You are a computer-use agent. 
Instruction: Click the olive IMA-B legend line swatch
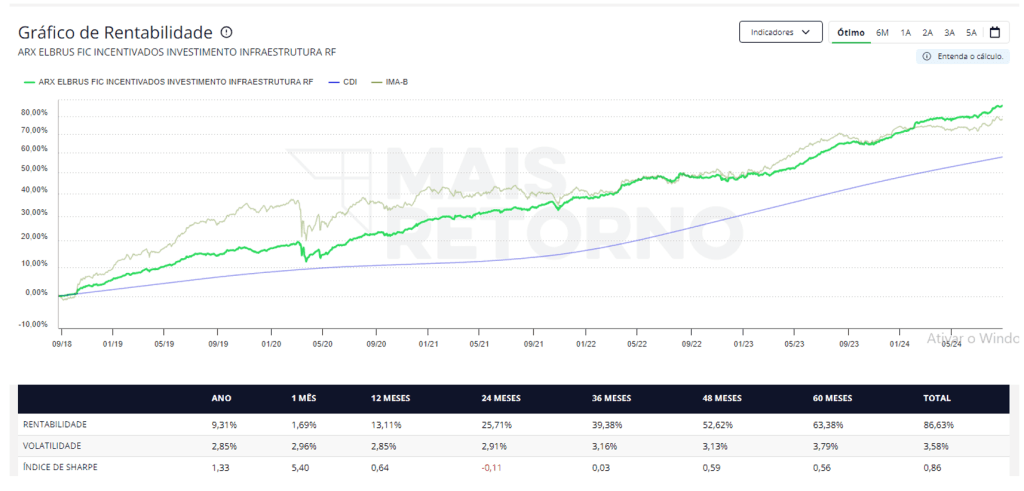[x=376, y=82]
